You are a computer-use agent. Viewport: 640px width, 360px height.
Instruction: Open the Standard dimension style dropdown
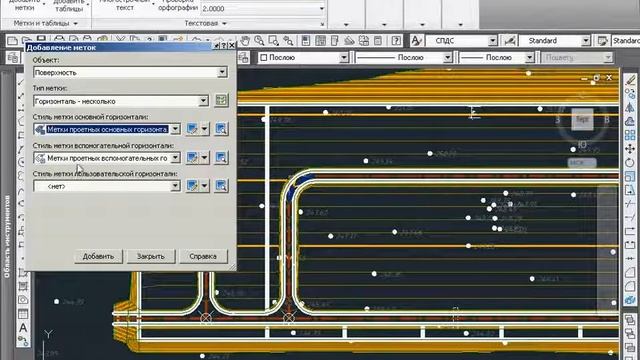pos(586,40)
